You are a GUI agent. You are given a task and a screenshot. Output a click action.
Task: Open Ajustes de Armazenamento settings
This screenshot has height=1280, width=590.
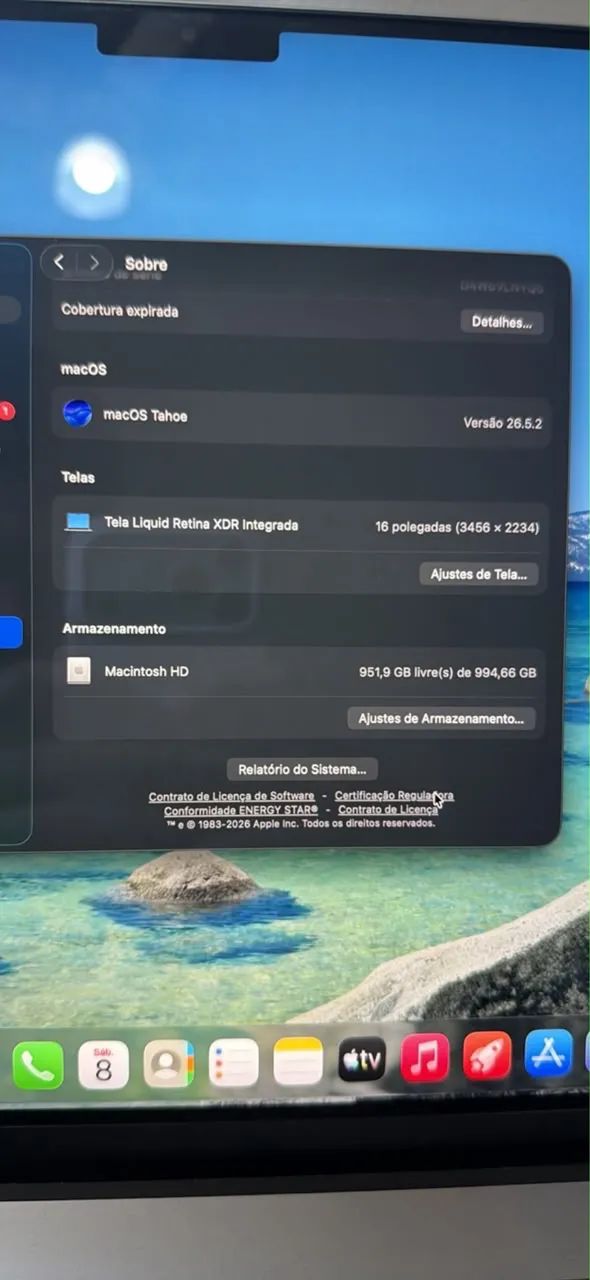(441, 718)
